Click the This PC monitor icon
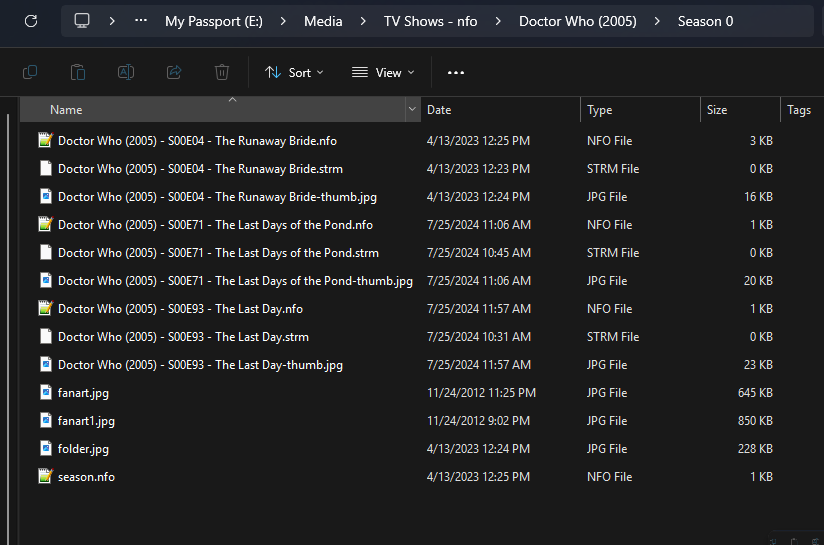Screen dimensions: 824x545 click(82, 21)
